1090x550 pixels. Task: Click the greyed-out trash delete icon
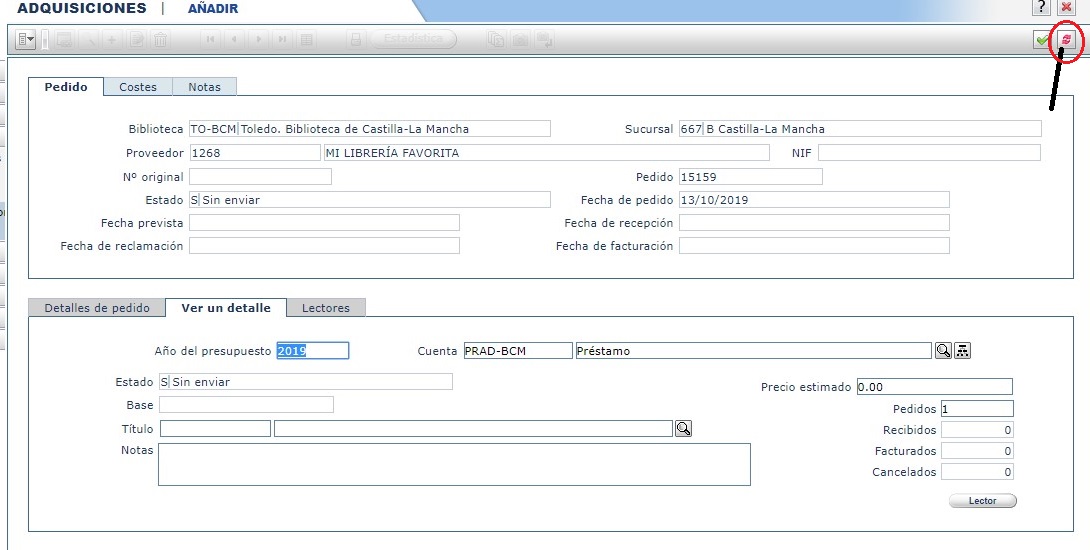click(x=160, y=40)
